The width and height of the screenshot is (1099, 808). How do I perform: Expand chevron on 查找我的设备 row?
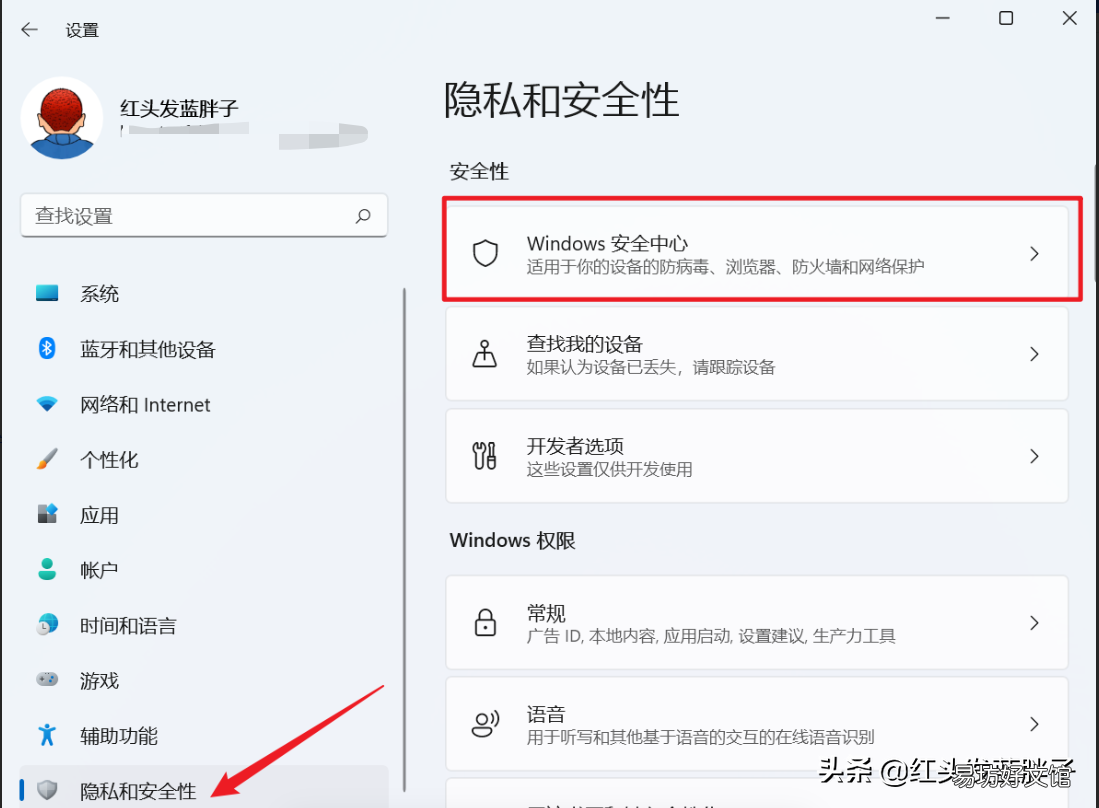[x=1035, y=354]
